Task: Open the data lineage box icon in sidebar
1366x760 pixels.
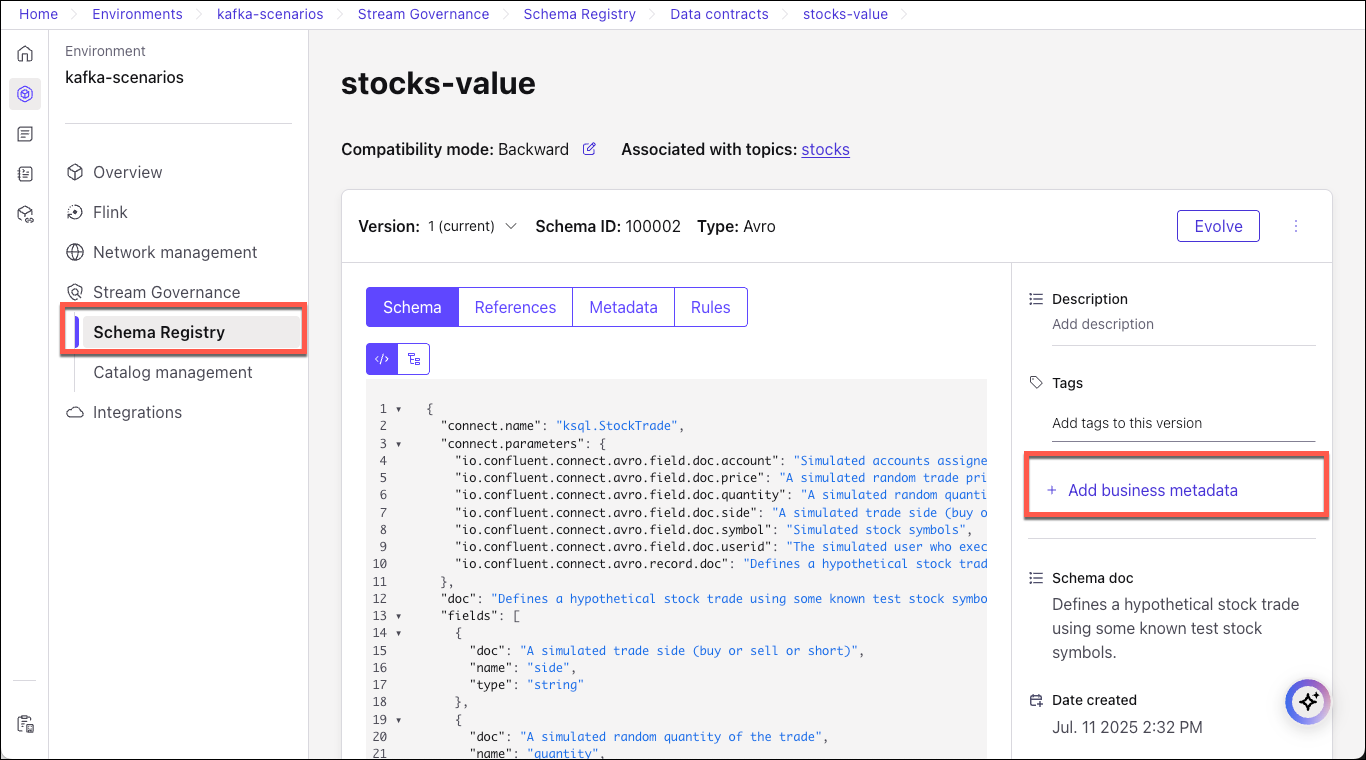Action: pyautogui.click(x=25, y=213)
